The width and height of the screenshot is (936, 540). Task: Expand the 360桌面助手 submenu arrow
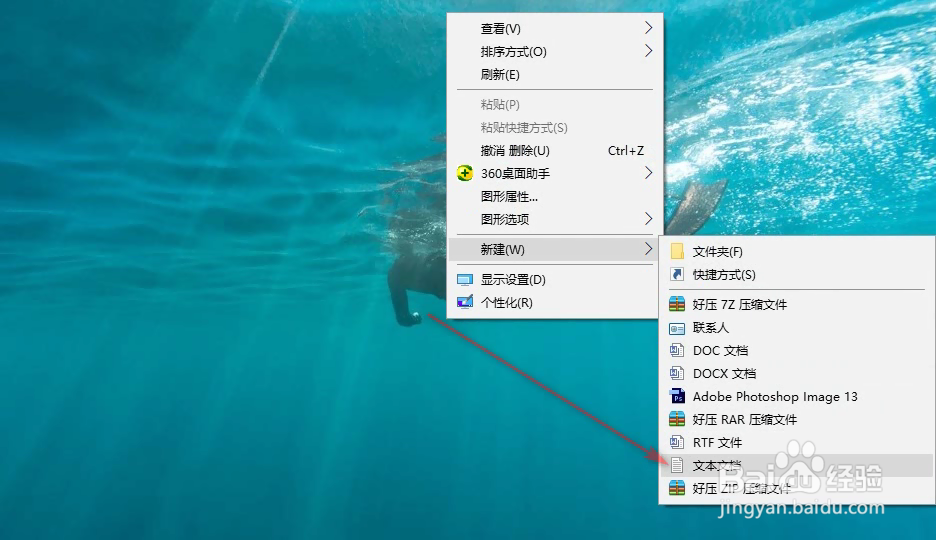[648, 173]
